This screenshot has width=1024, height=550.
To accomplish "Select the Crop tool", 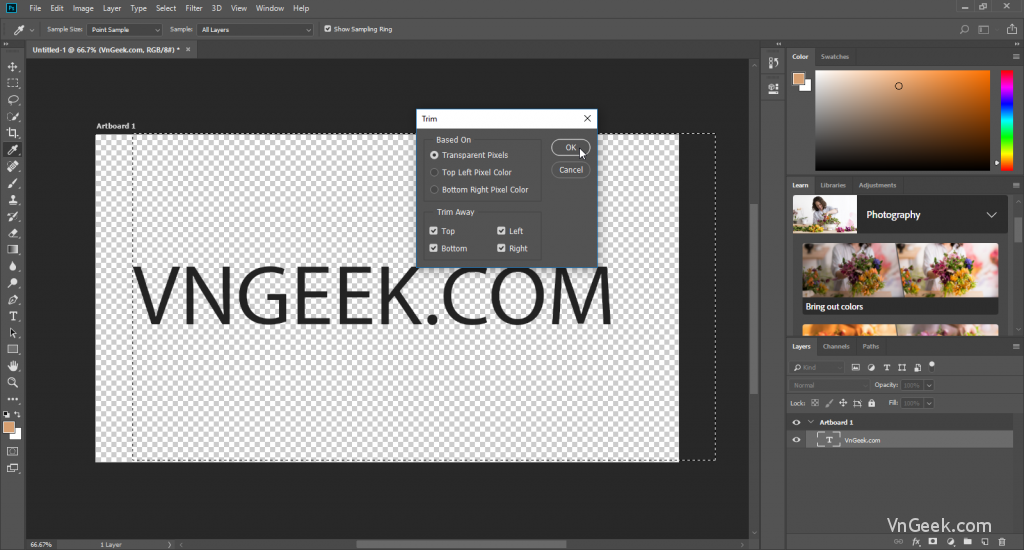I will (12, 133).
